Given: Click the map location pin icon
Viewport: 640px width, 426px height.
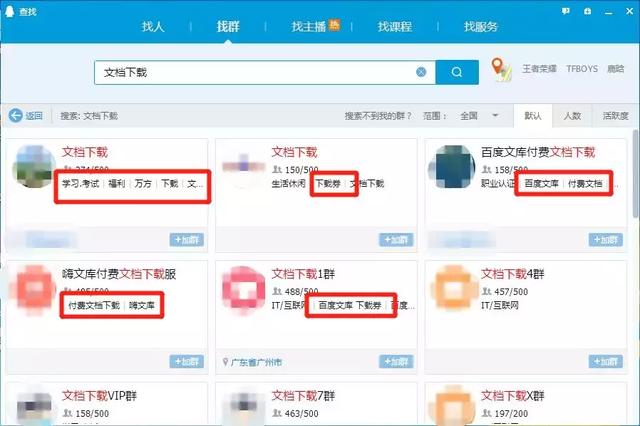Looking at the screenshot, I should point(501,71).
